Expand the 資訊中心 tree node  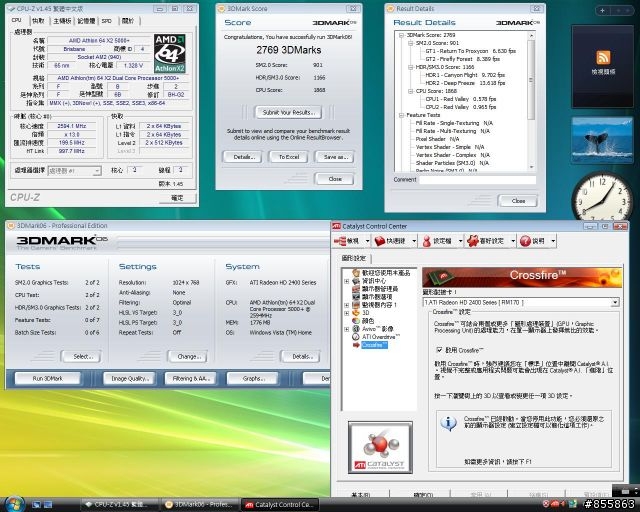click(347, 281)
